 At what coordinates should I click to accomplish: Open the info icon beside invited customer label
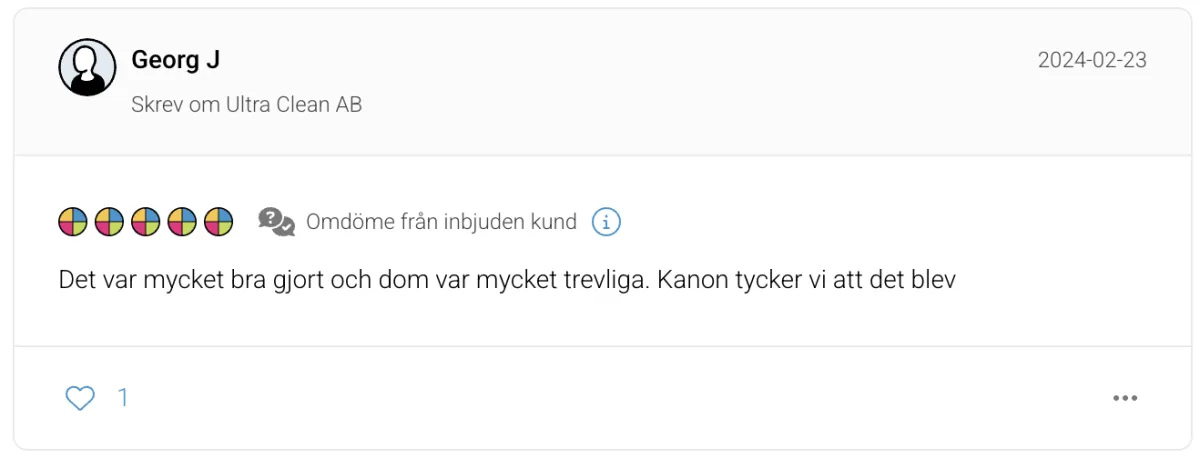click(606, 221)
